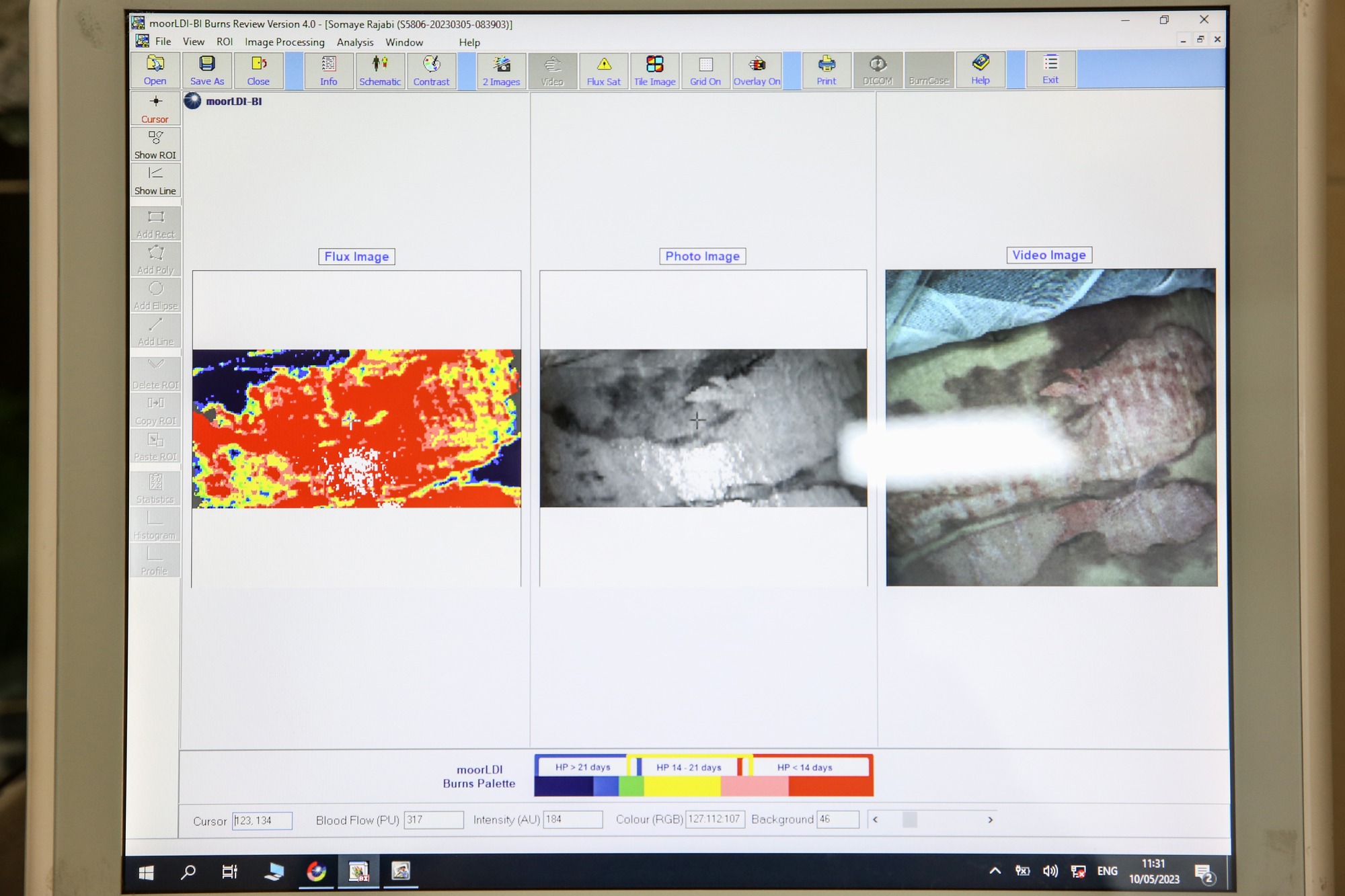This screenshot has height=896, width=1345.
Task: Choose the Add Line tool
Action: 155,331
